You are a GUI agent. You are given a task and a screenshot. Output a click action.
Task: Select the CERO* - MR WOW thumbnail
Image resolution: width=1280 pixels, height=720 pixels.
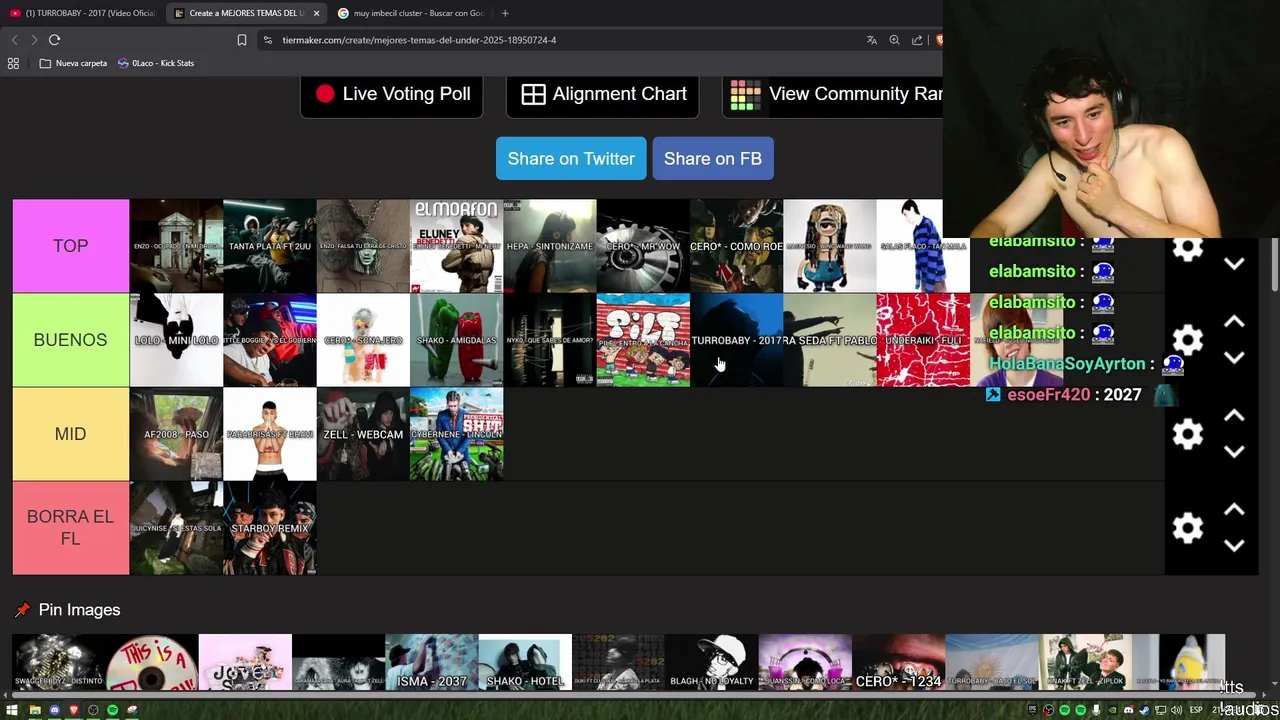point(643,246)
